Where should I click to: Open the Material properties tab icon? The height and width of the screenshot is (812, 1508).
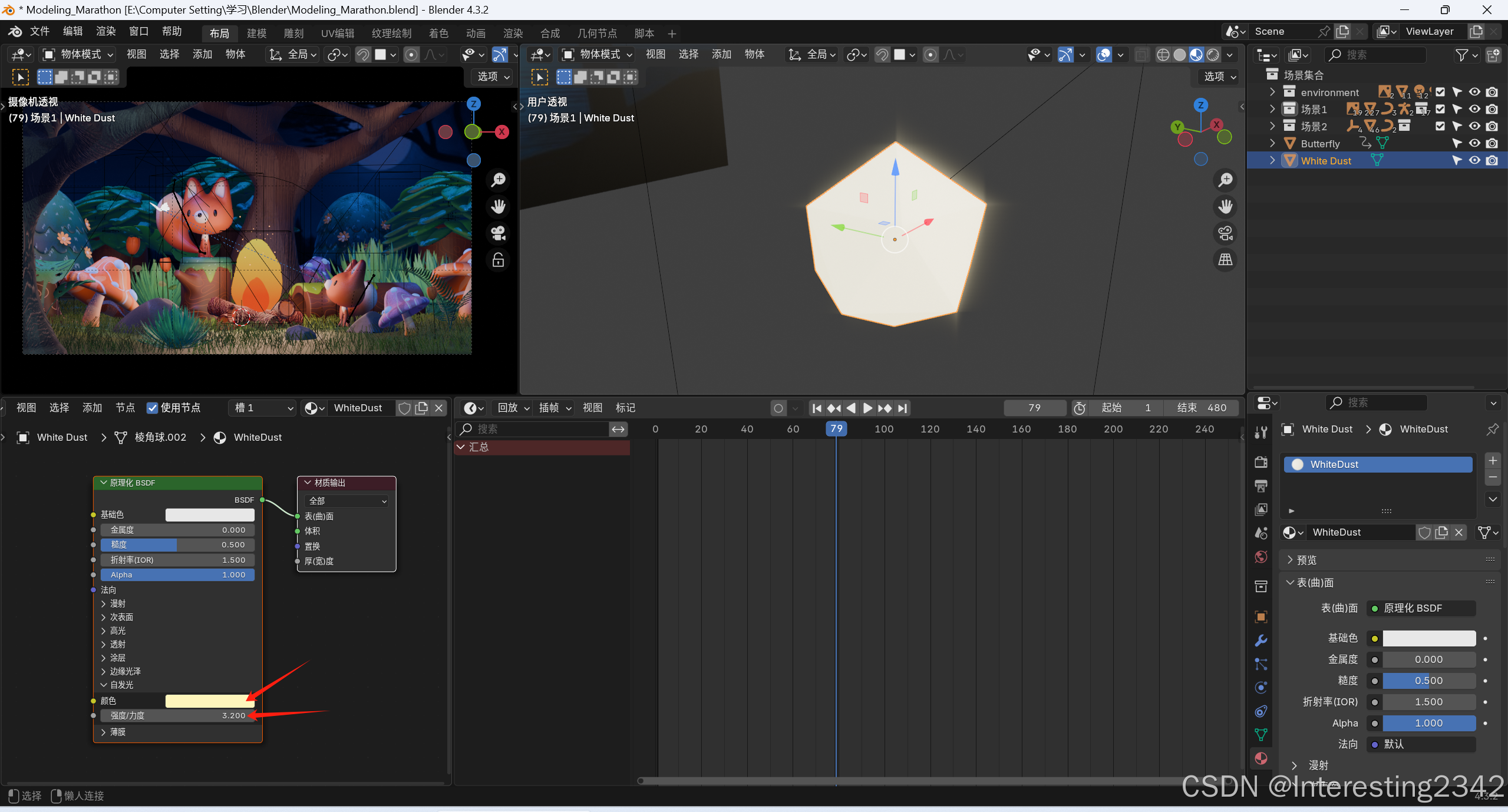(1261, 758)
